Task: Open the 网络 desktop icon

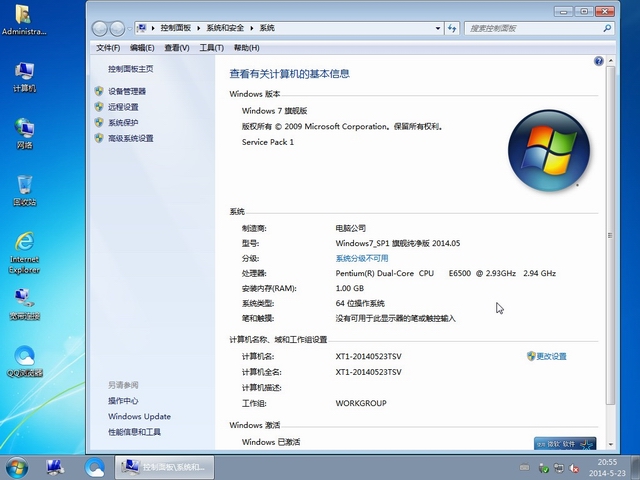Action: 24,133
